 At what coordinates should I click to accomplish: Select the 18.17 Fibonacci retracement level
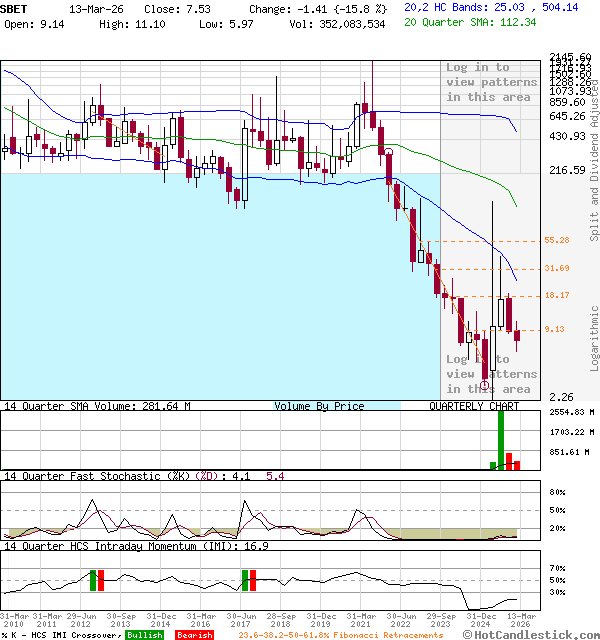point(556,296)
